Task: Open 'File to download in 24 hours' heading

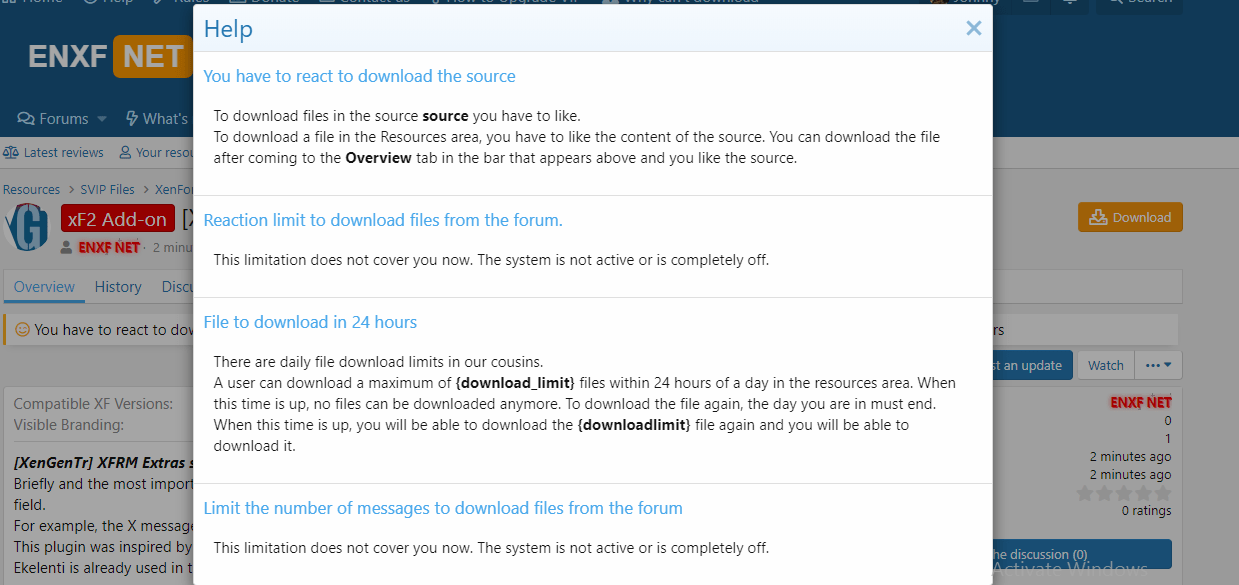Action: pos(310,322)
